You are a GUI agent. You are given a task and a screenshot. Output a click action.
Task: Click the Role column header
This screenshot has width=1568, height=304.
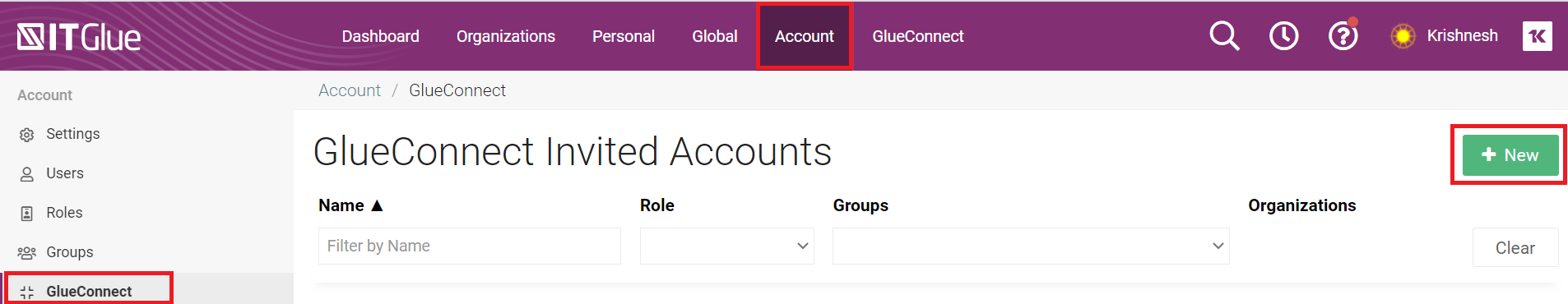657,205
